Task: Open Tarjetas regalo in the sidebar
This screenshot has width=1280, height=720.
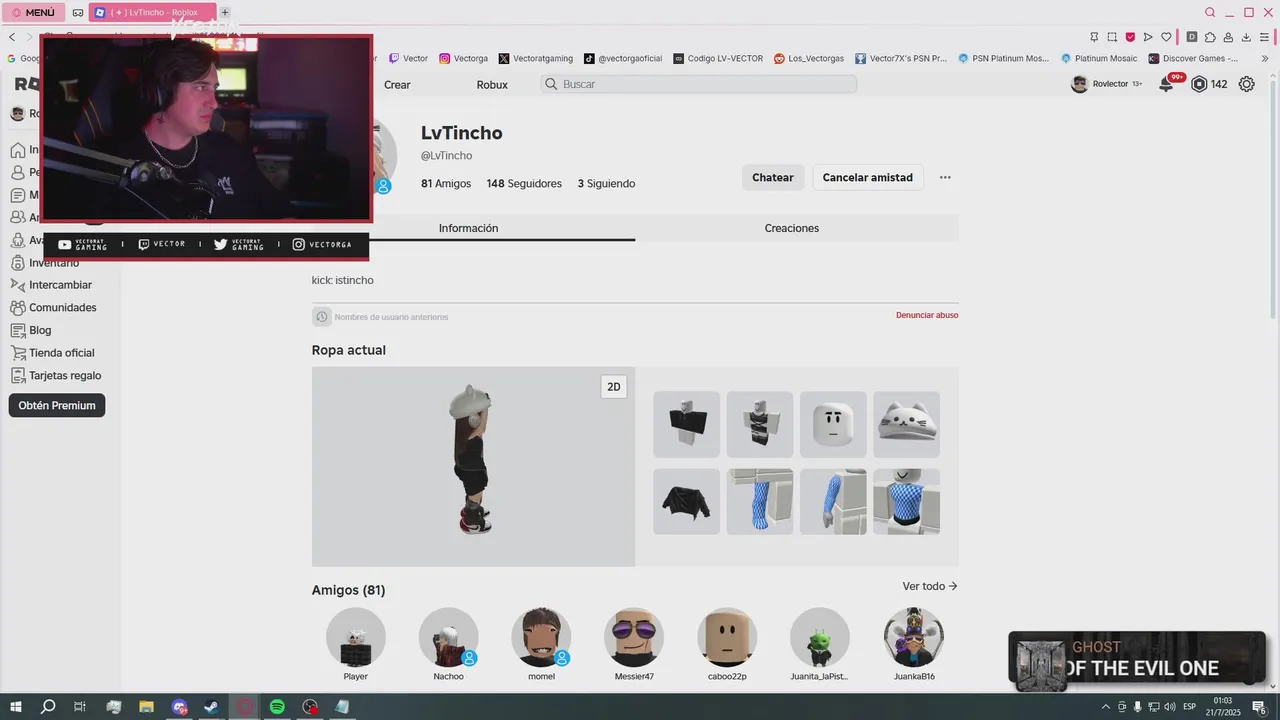Action: pos(64,376)
